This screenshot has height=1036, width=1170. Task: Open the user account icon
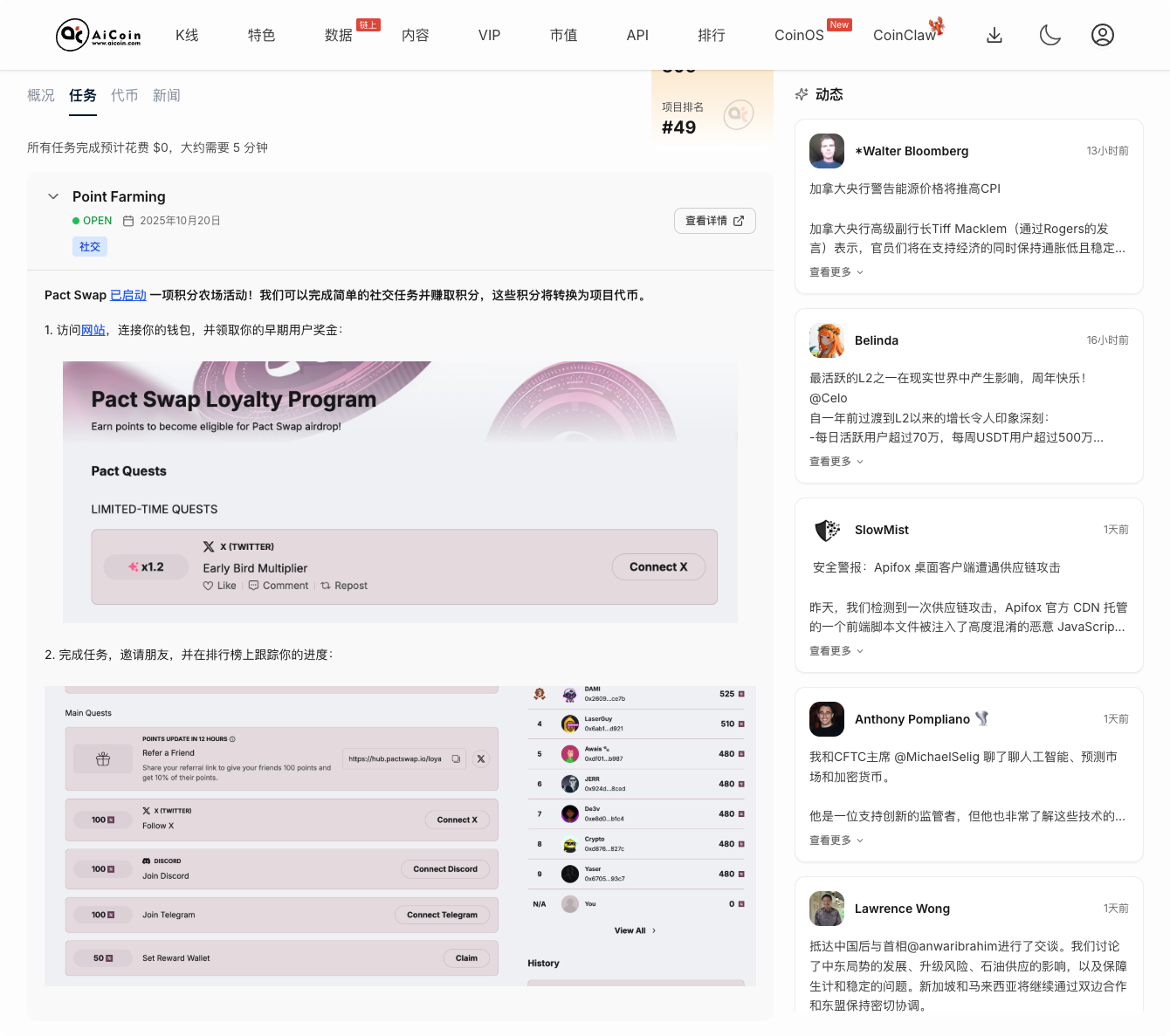coord(1102,35)
